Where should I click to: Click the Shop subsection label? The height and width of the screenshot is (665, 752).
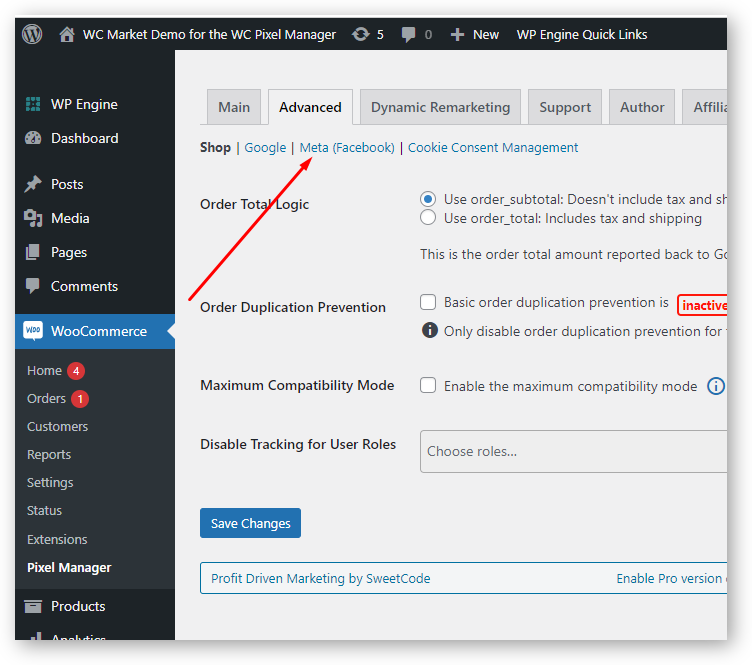point(215,148)
